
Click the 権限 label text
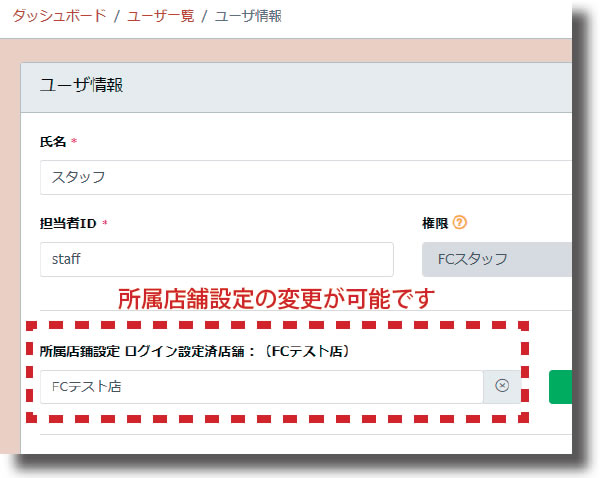tap(435, 223)
